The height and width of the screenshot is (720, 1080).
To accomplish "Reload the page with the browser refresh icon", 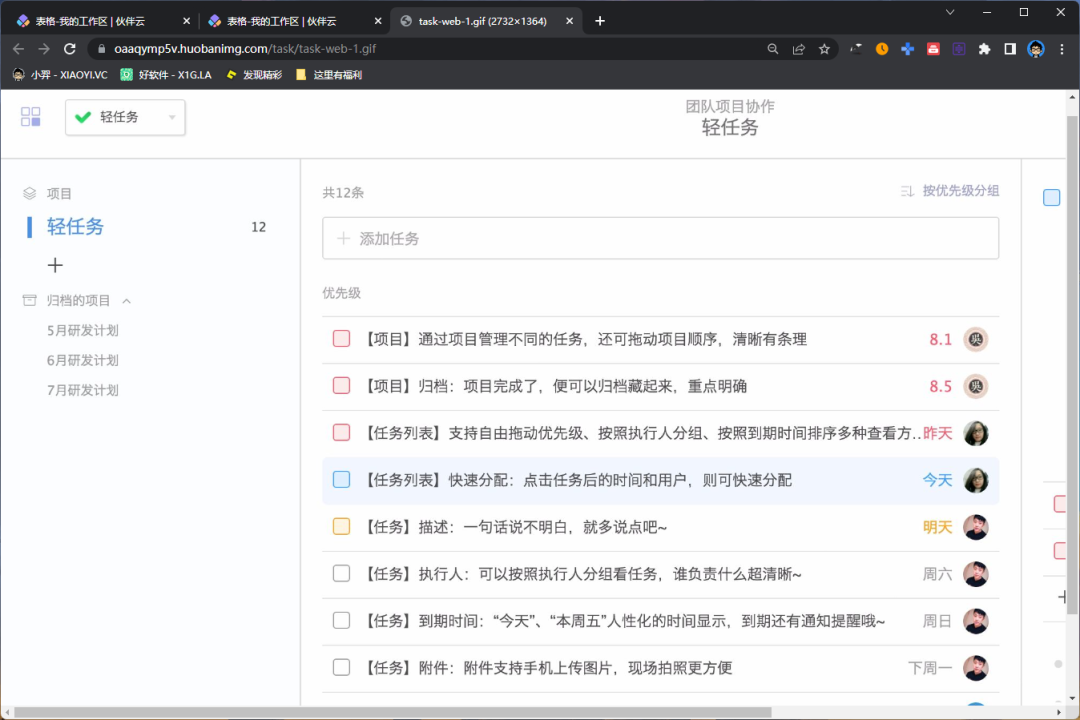I will pos(69,47).
